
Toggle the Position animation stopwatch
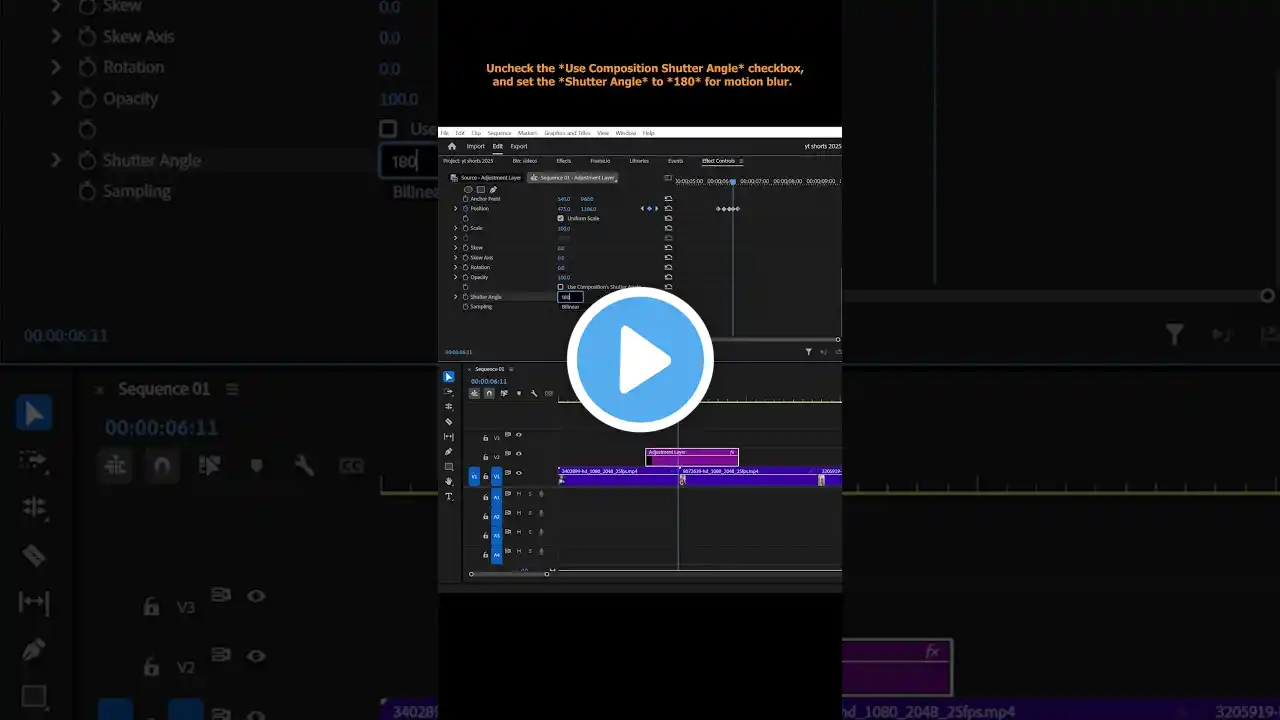point(465,209)
